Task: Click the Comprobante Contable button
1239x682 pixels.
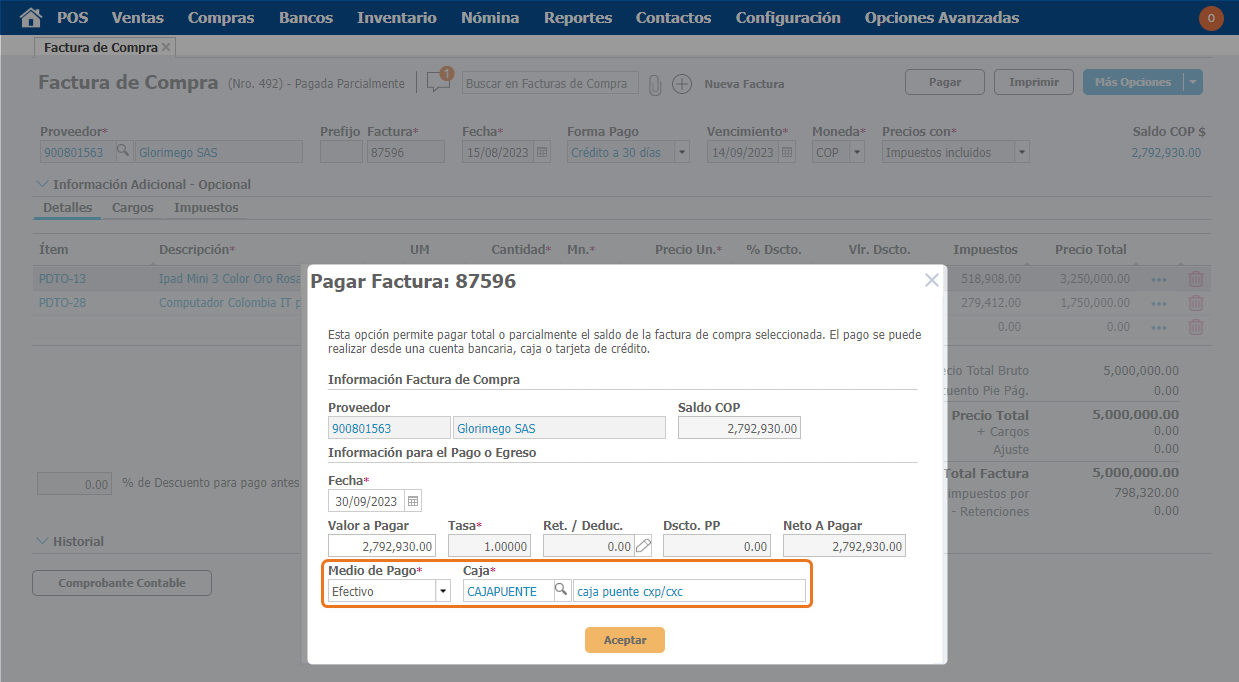Action: click(122, 583)
